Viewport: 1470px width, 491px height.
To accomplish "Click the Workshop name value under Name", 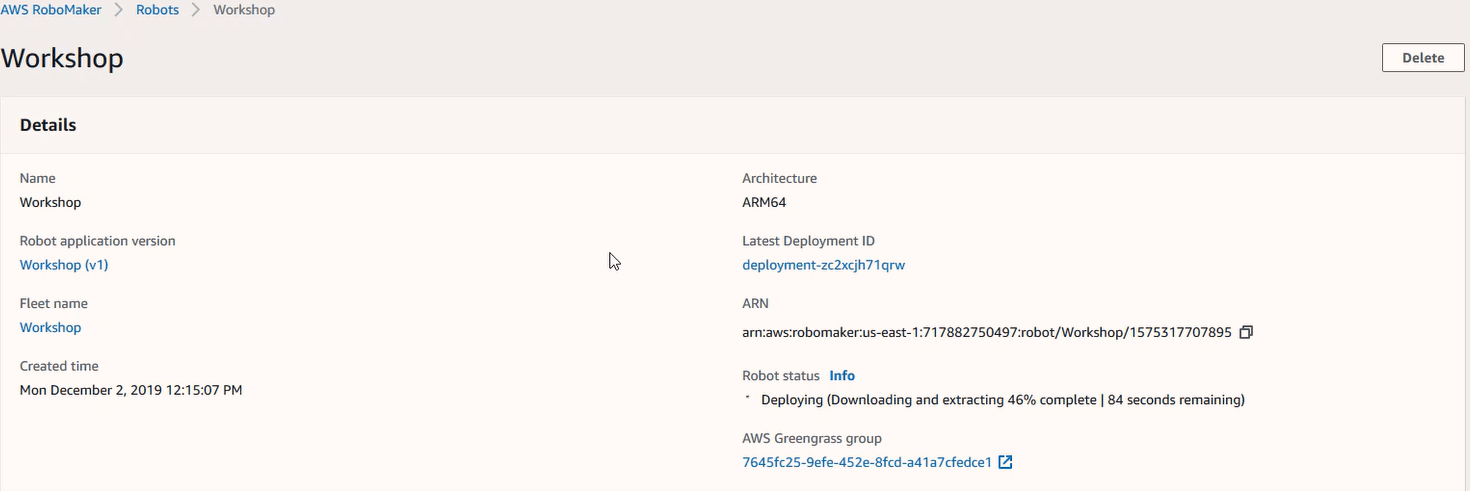I will [x=50, y=202].
